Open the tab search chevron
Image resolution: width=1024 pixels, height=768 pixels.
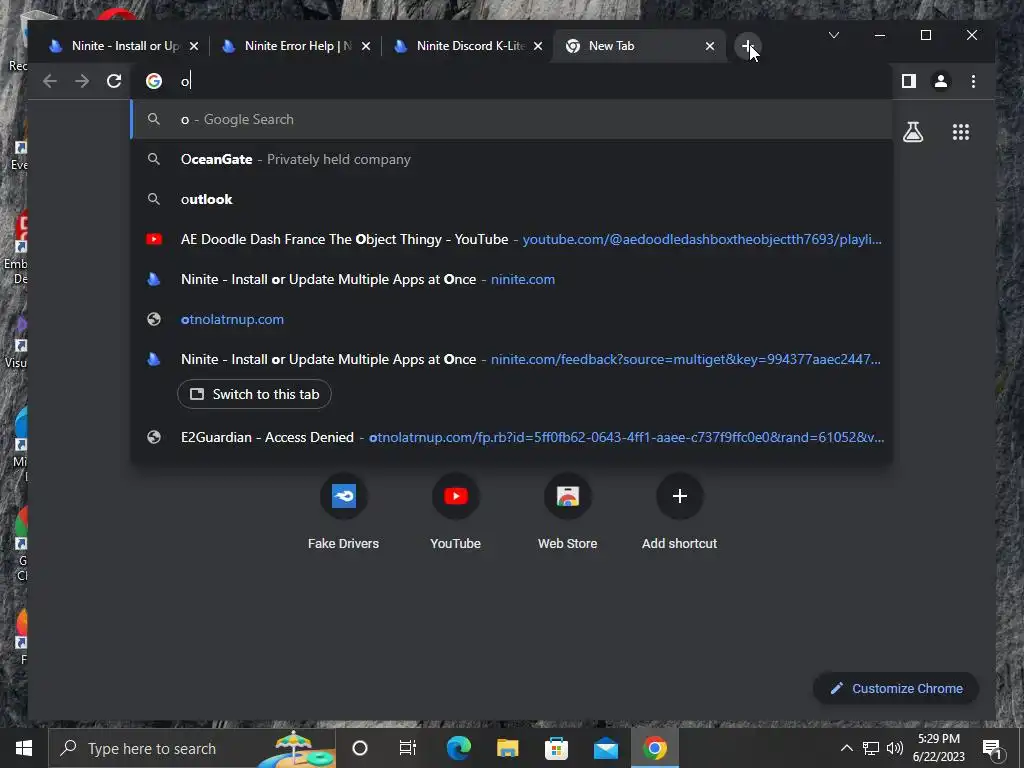click(x=834, y=35)
